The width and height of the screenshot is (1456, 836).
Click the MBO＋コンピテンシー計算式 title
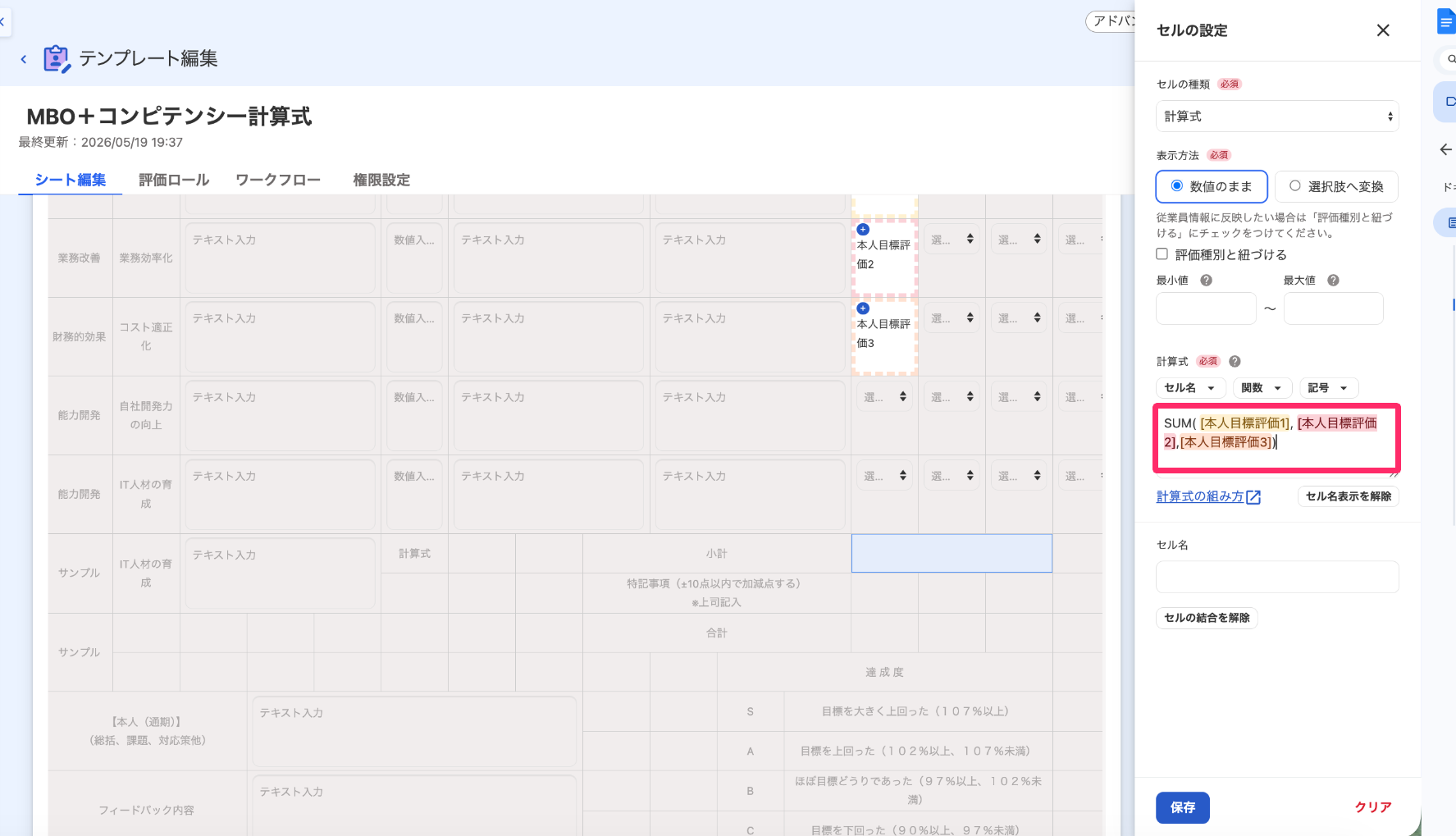[x=169, y=116]
